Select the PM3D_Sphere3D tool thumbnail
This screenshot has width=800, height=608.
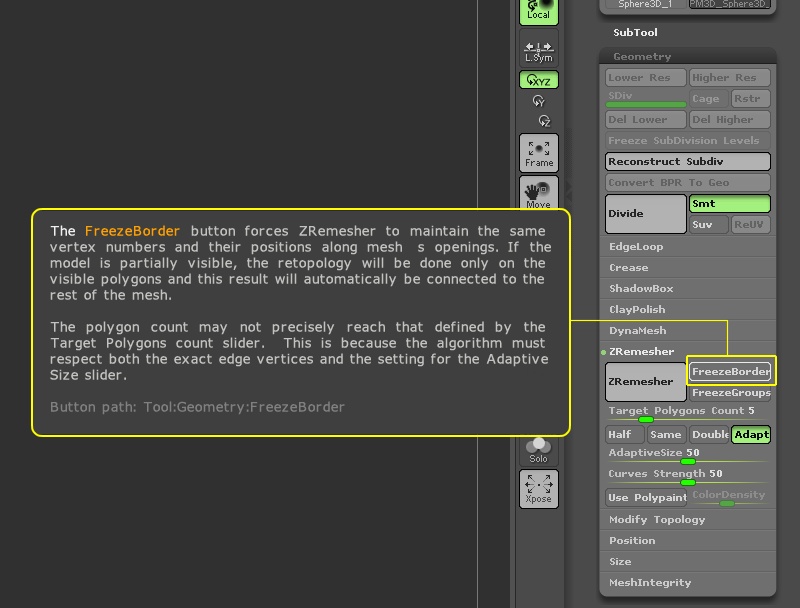729,4
